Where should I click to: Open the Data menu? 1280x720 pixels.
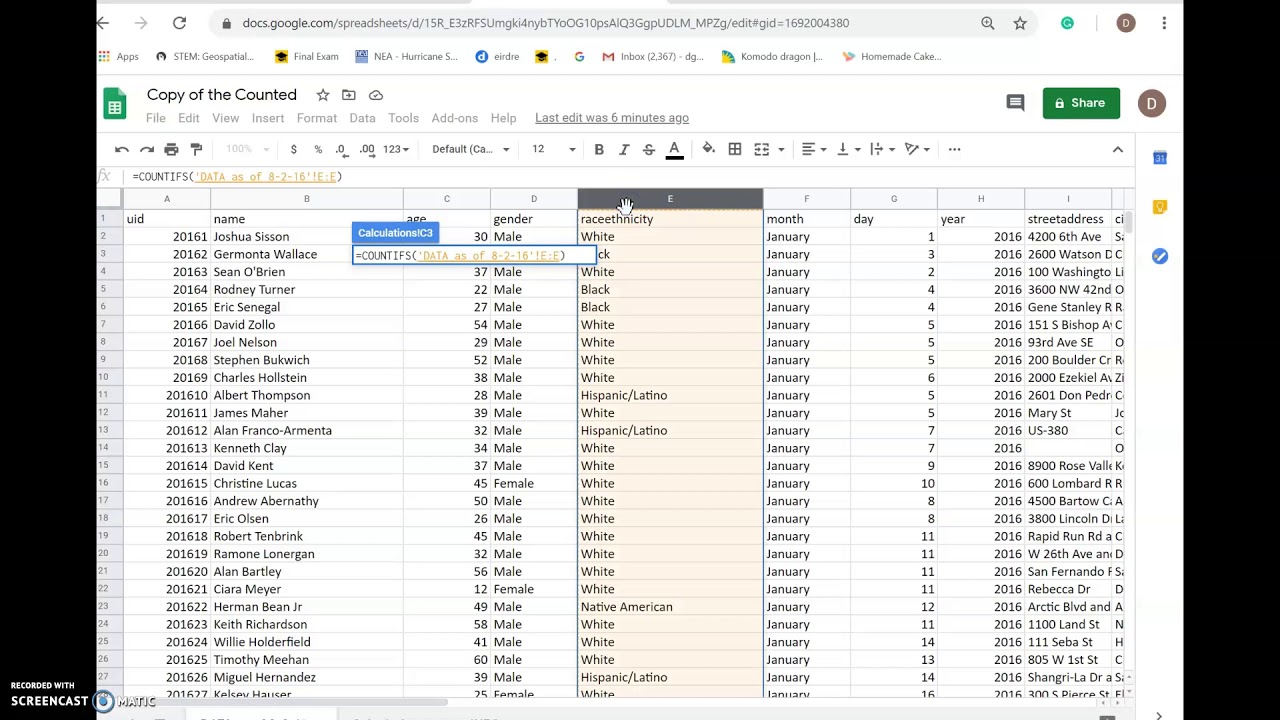(362, 118)
